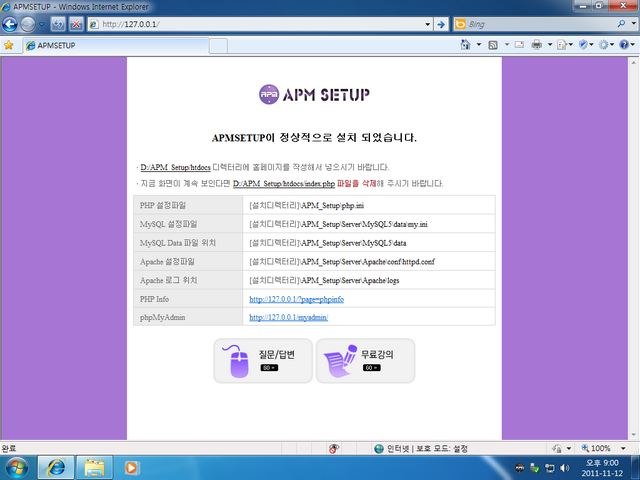This screenshot has height=480, width=640.
Task: Click the Favorites star icon
Action: (x=9, y=45)
